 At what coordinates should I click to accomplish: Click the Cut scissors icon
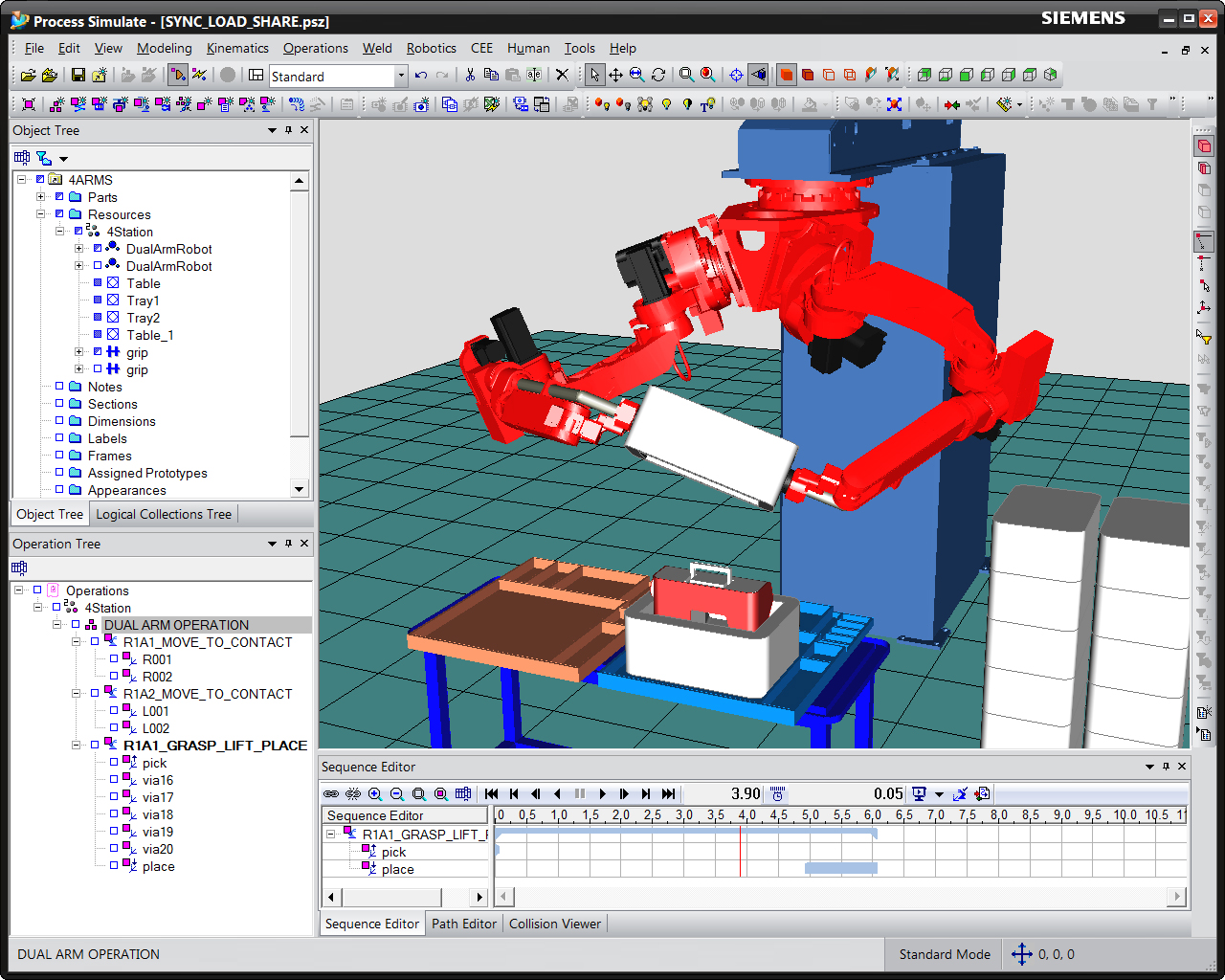click(470, 75)
